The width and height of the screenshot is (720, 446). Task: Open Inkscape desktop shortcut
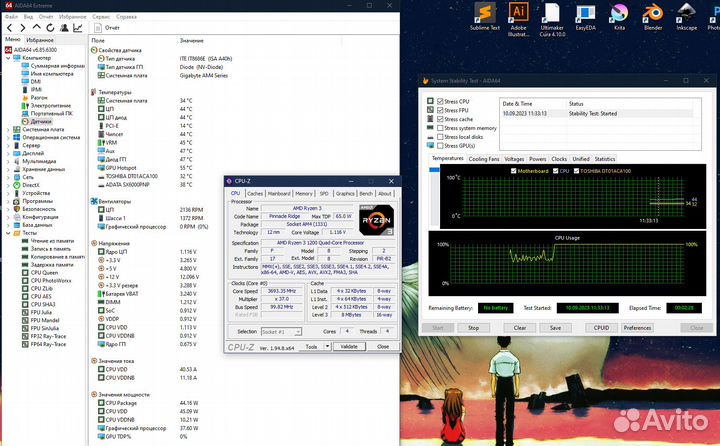click(686, 16)
